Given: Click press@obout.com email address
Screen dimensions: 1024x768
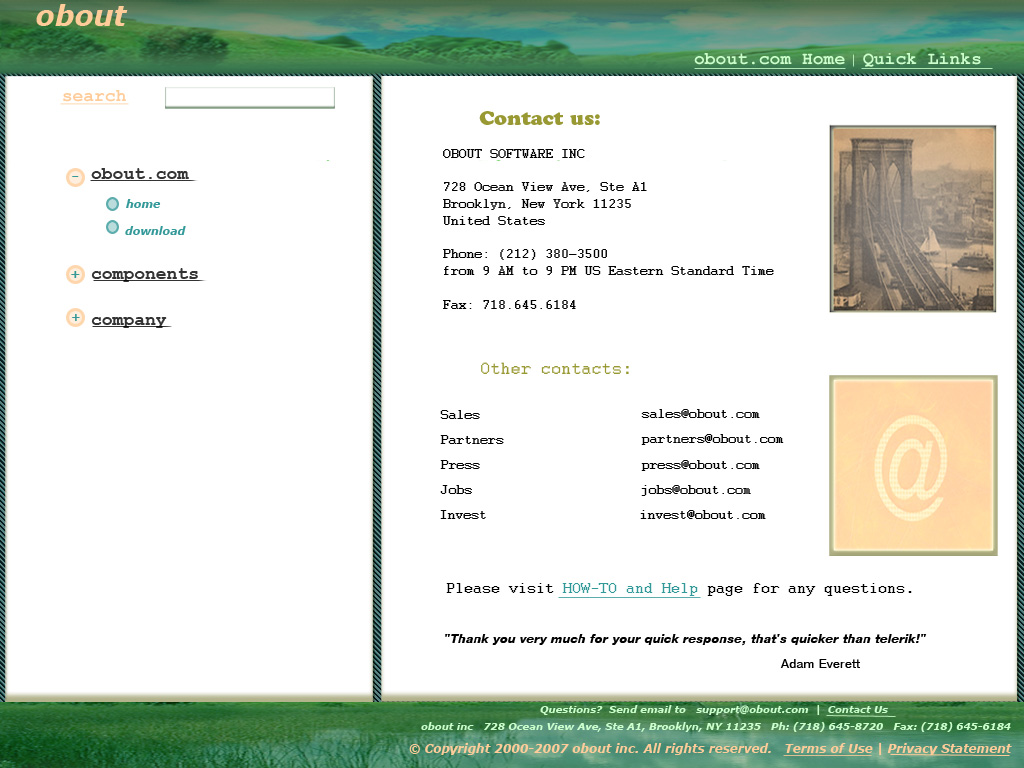Looking at the screenshot, I should [700, 465].
